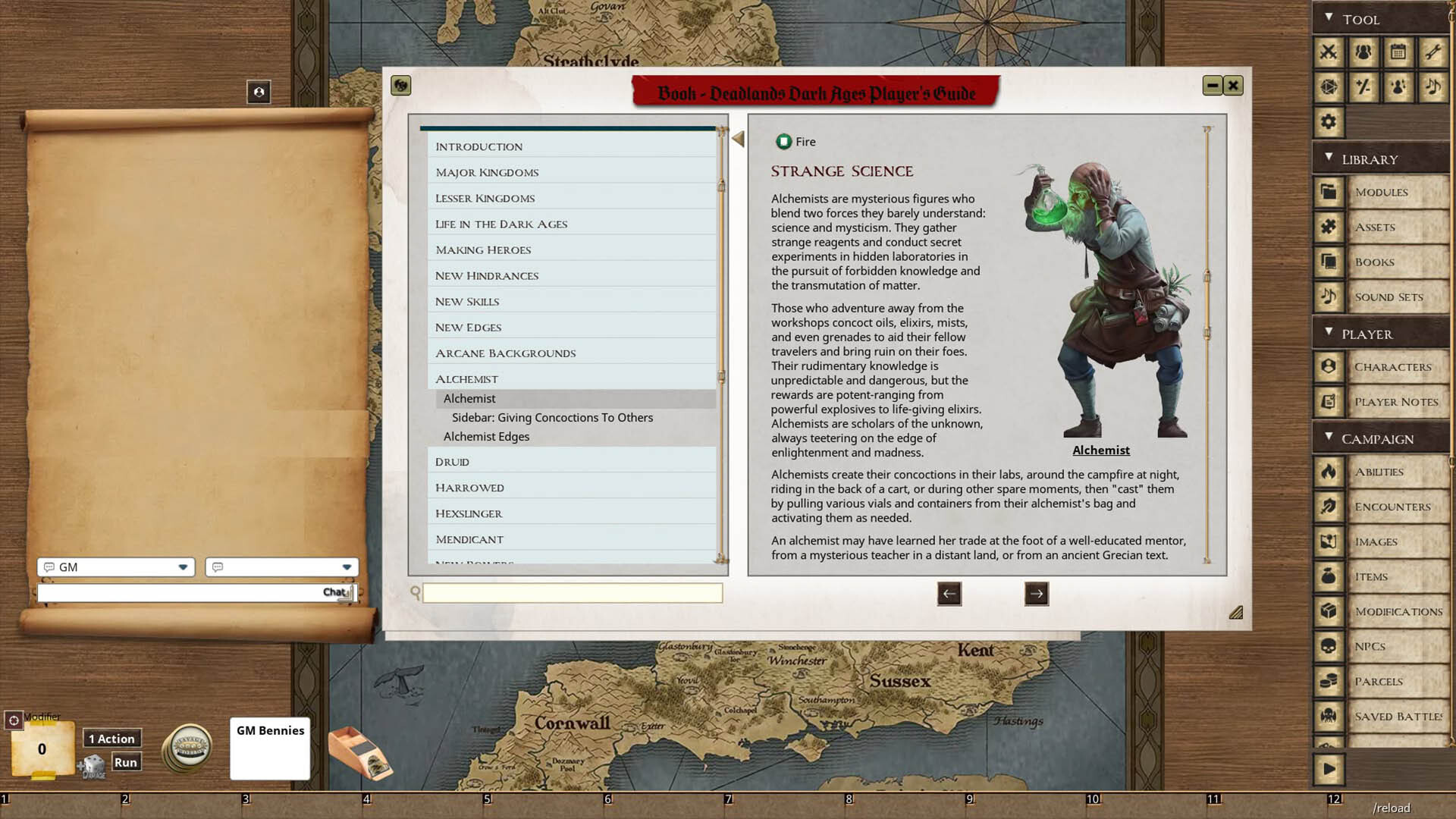Collapse the Library sidebar section
Image resolution: width=1456 pixels, height=819 pixels.
click(x=1329, y=158)
